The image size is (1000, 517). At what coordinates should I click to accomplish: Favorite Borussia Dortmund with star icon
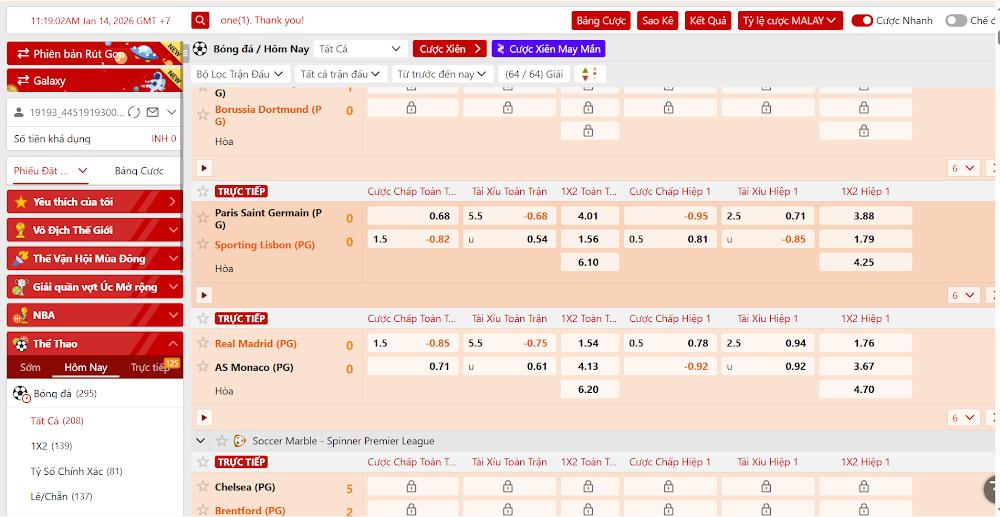click(x=203, y=115)
